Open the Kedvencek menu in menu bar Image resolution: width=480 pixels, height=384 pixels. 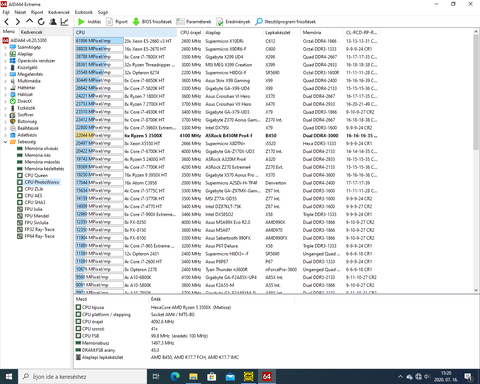[59, 12]
